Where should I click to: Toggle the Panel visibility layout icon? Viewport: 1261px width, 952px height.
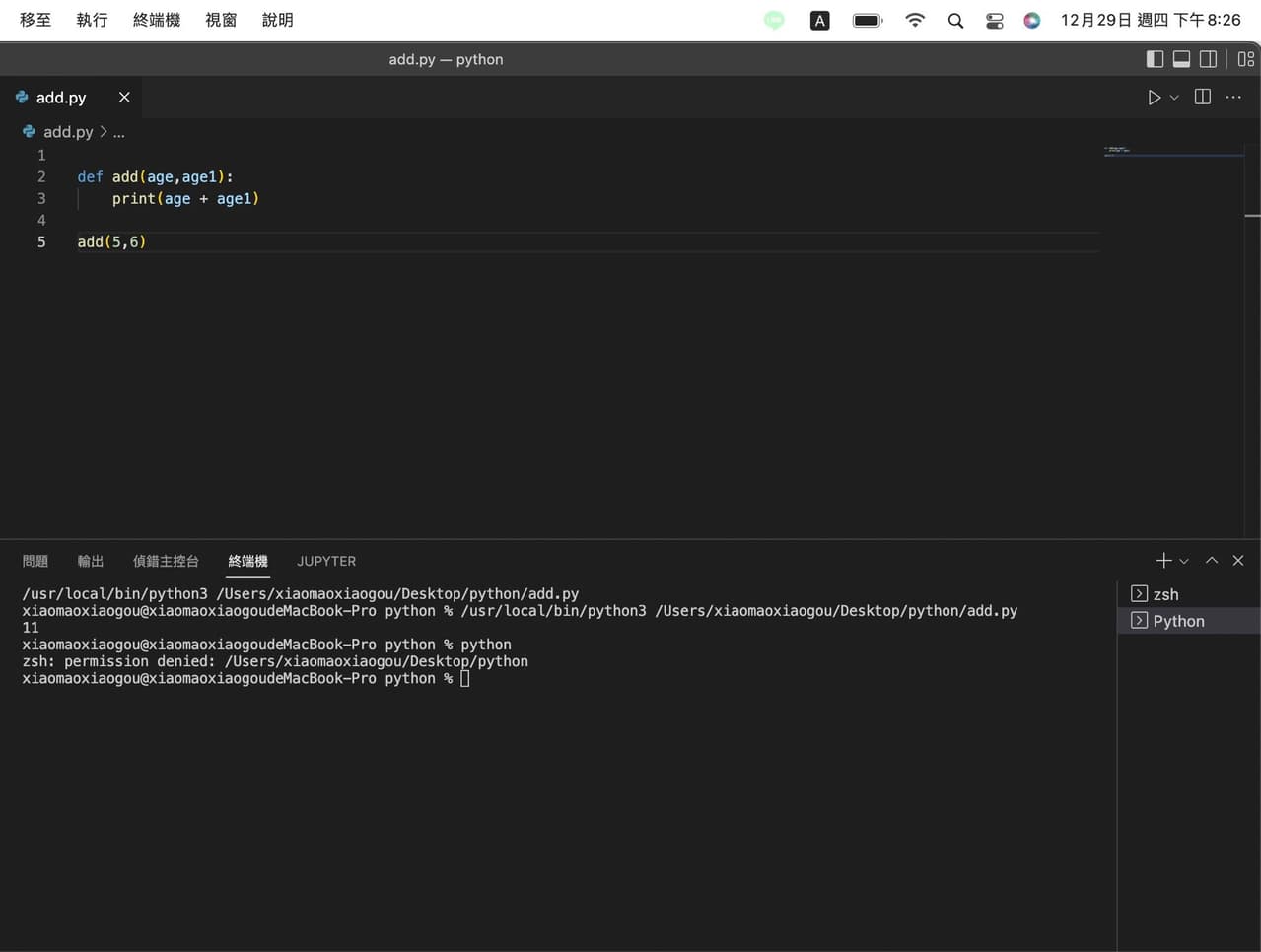(x=1181, y=59)
